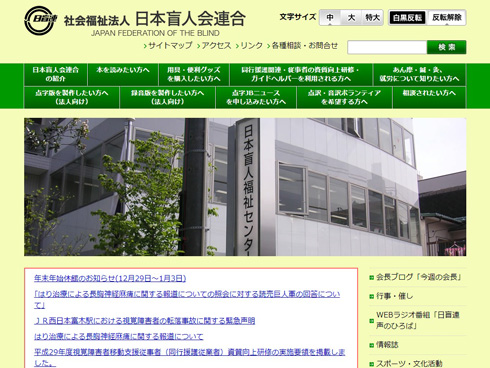
Task: Open the サイトマップ link
Action: coord(170,45)
